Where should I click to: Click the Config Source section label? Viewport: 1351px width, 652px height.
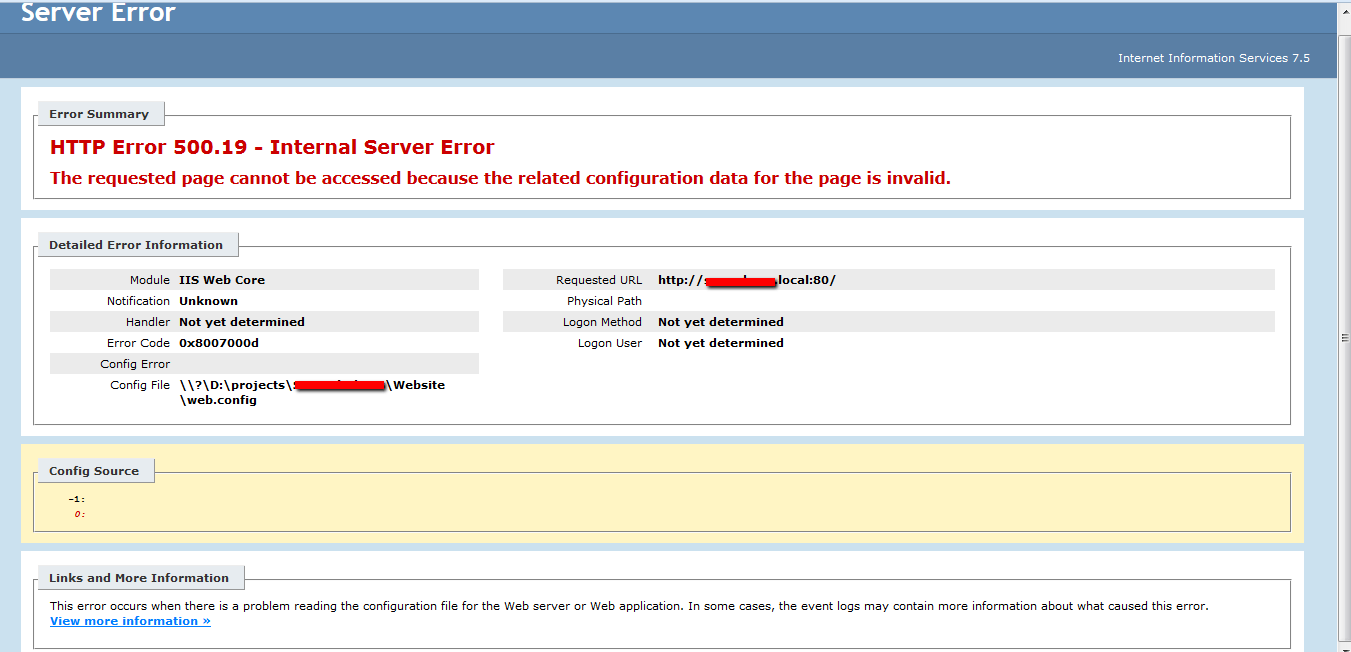pos(94,471)
